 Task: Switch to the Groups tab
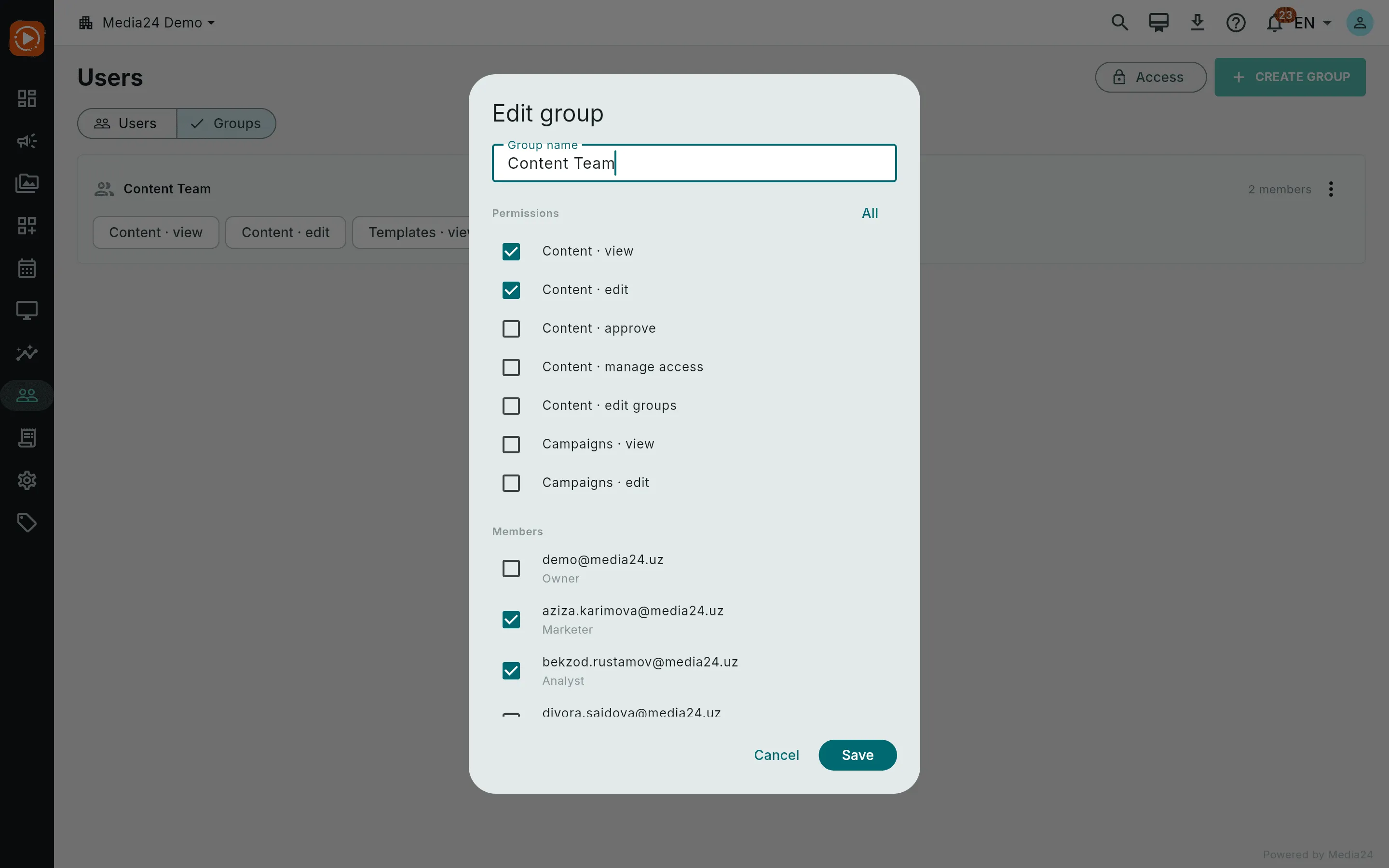pos(226,123)
